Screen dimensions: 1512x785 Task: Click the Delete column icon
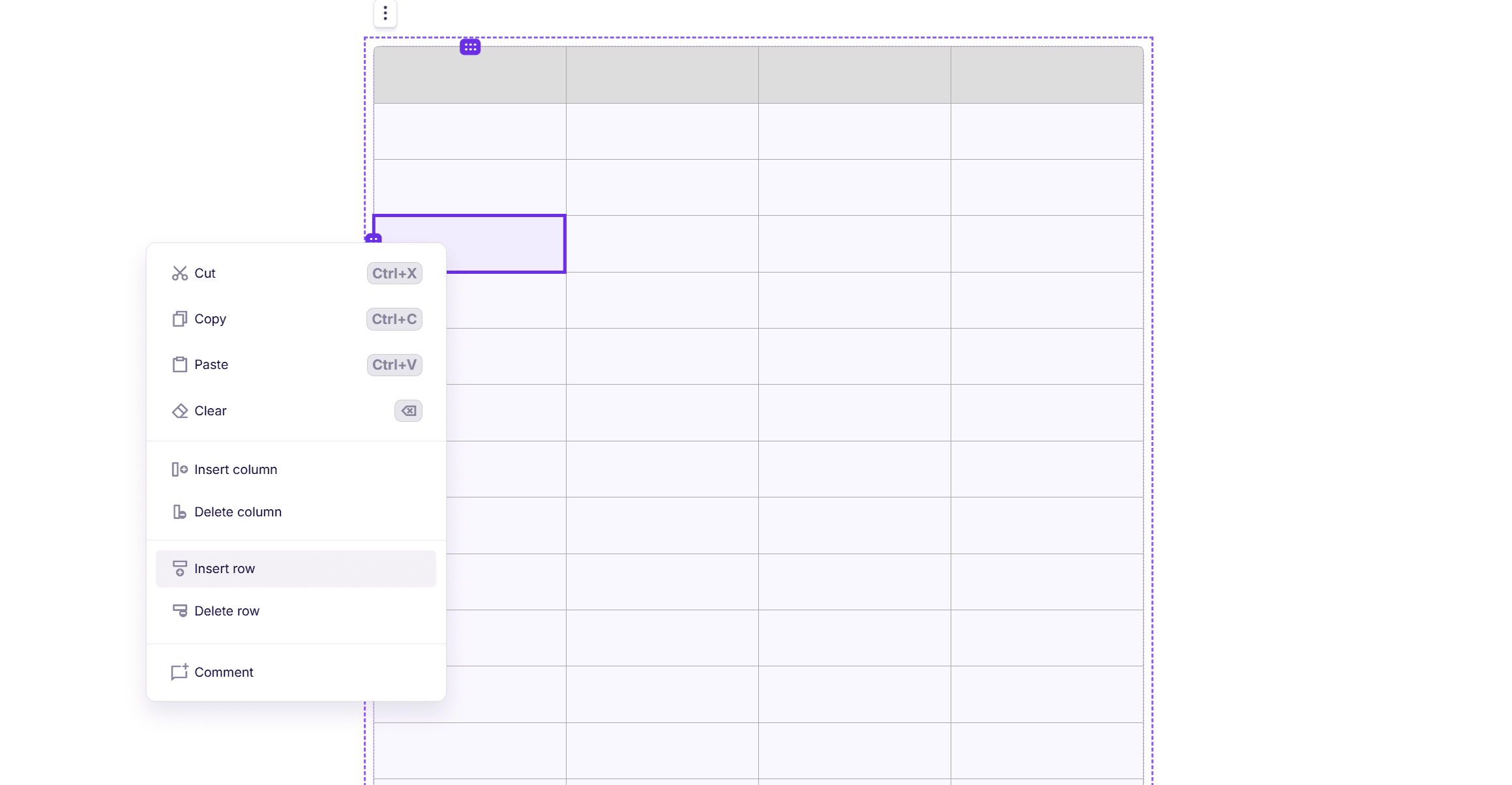pos(180,512)
